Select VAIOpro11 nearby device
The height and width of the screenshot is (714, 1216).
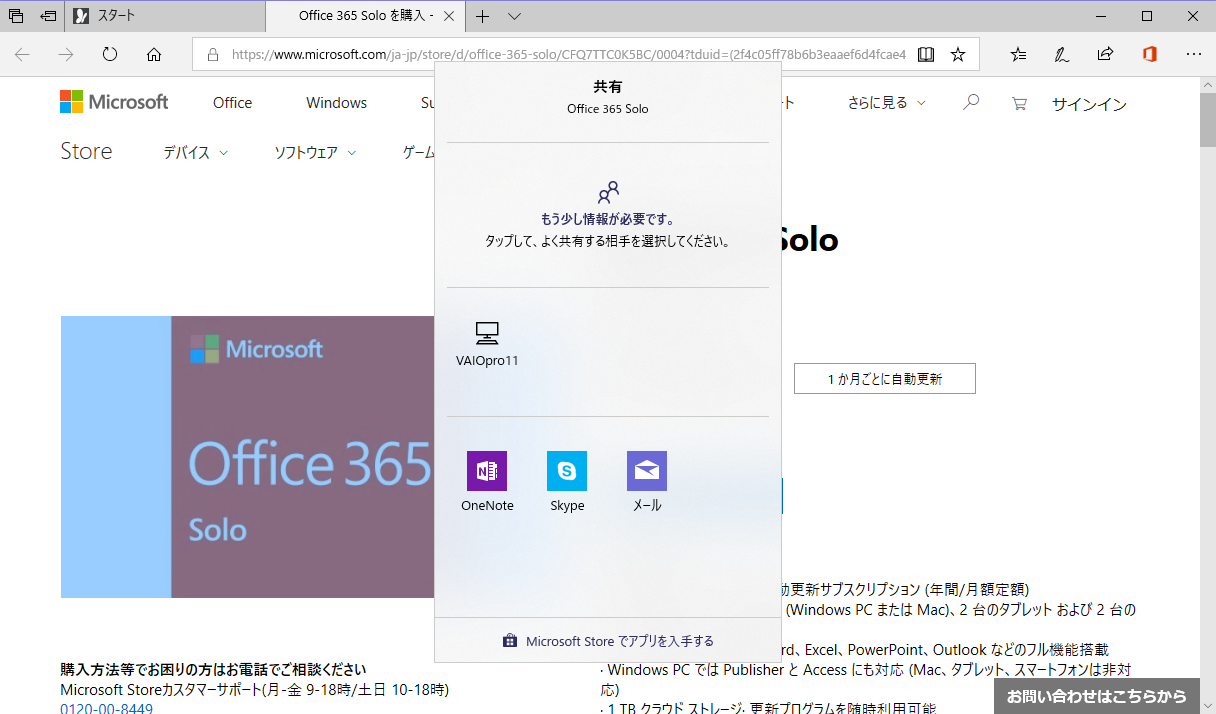(487, 344)
